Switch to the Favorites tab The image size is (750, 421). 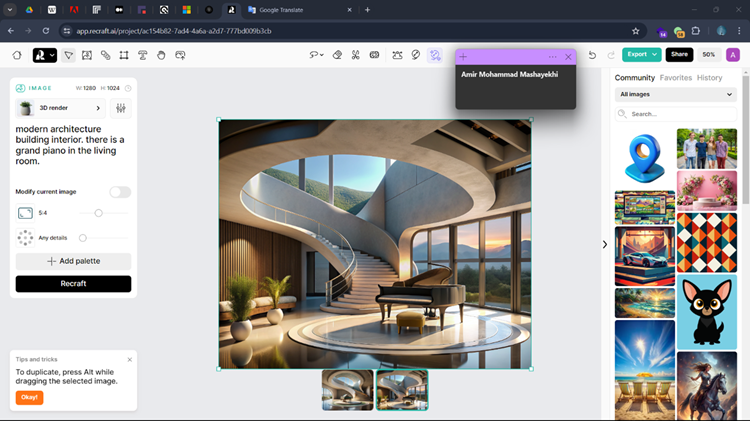pyautogui.click(x=675, y=78)
